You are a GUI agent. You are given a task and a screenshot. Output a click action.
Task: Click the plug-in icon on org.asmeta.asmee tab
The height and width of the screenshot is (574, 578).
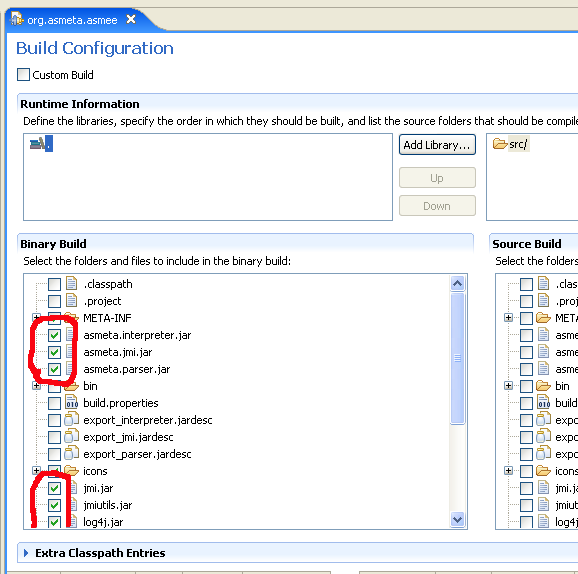[17, 19]
